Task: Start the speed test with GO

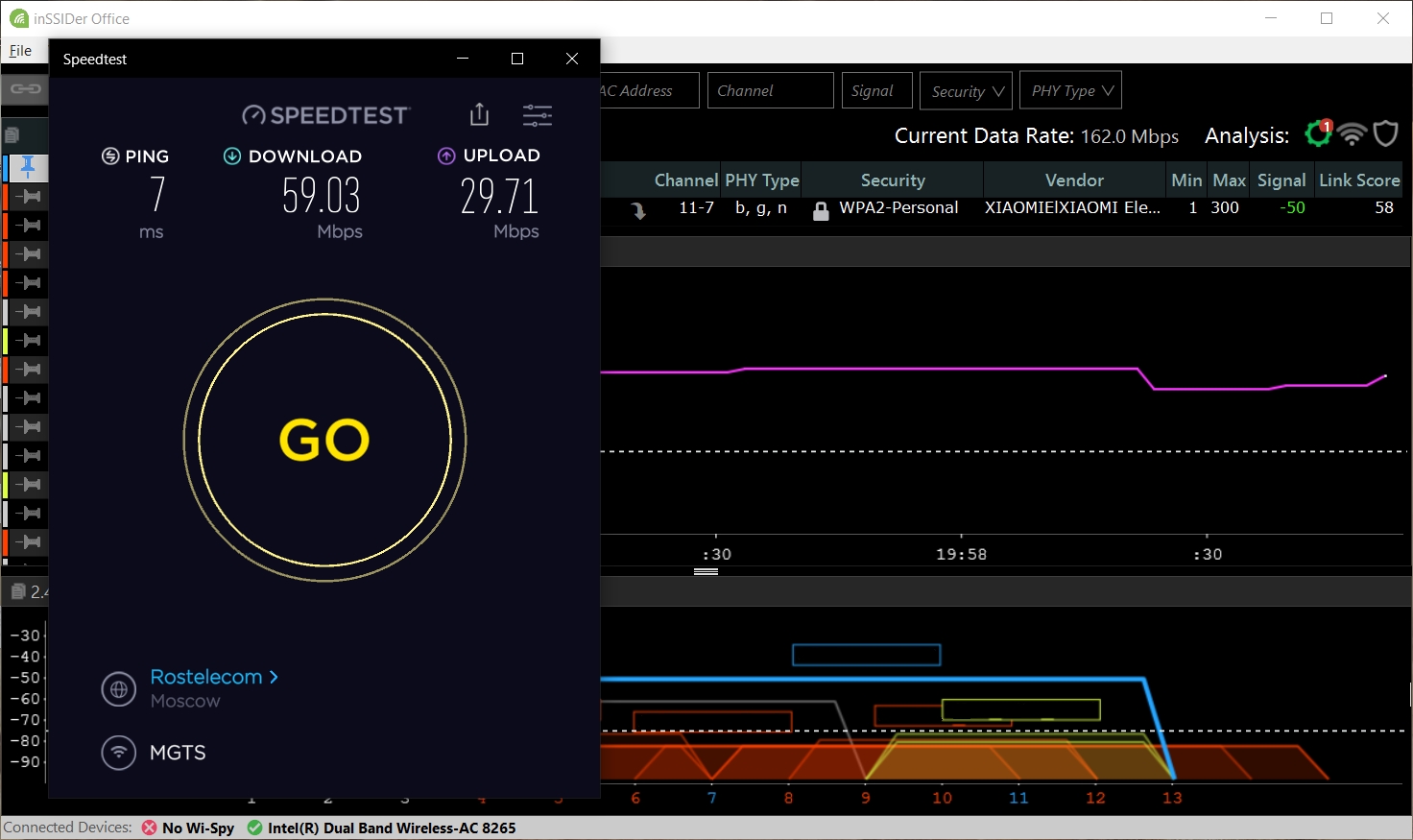Action: [x=324, y=440]
